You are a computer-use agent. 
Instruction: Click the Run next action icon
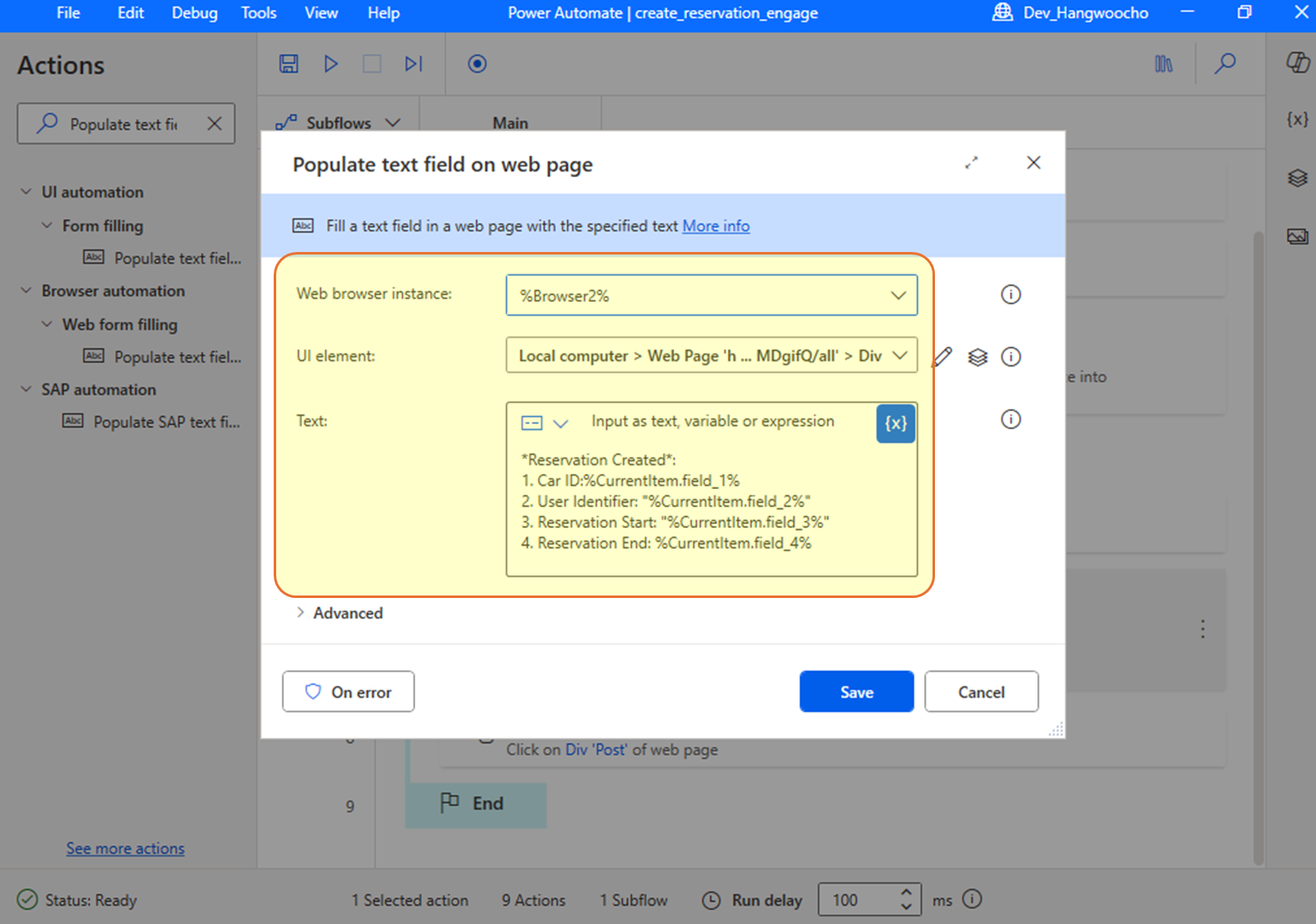[413, 64]
